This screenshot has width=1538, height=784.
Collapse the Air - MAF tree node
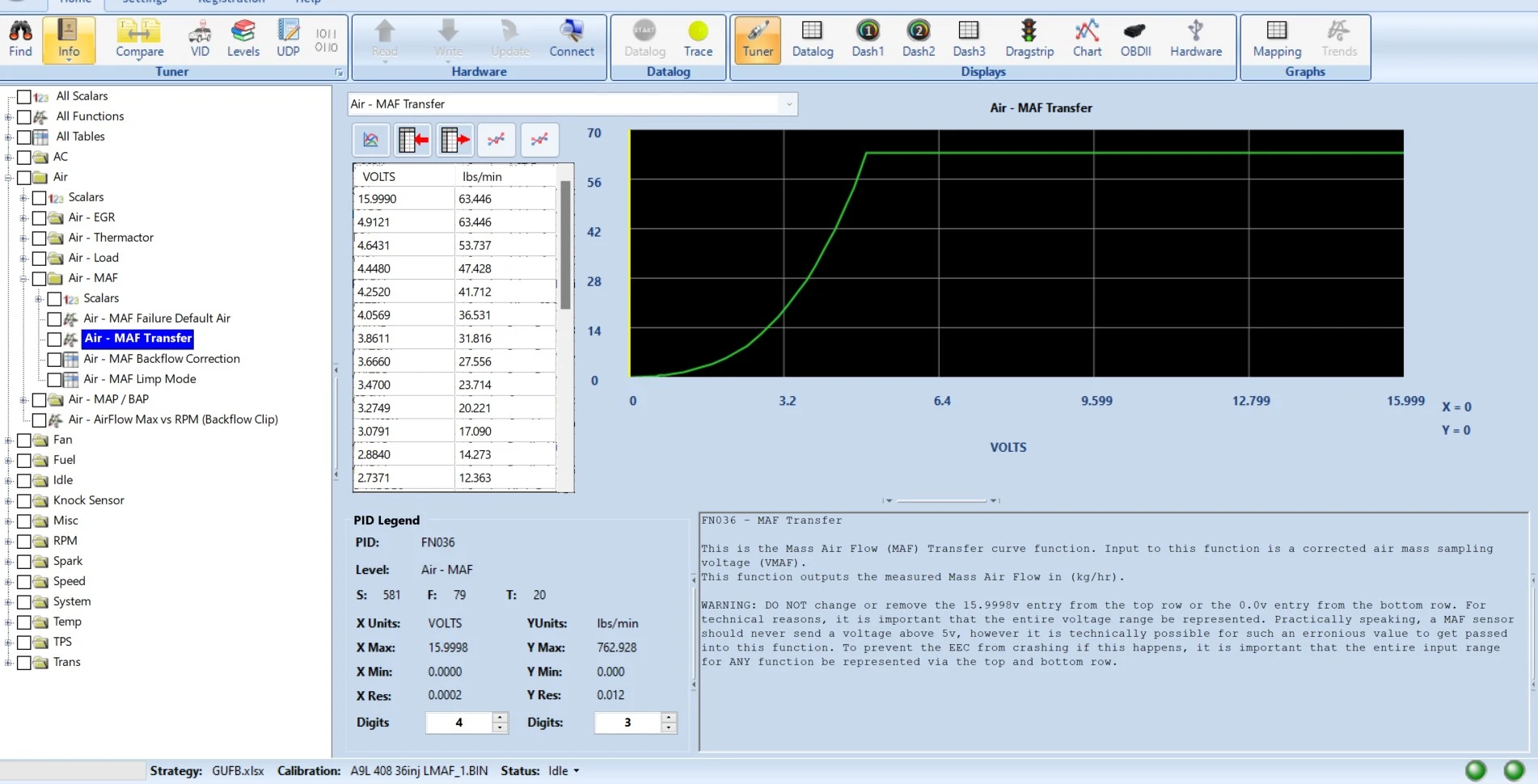click(x=23, y=279)
